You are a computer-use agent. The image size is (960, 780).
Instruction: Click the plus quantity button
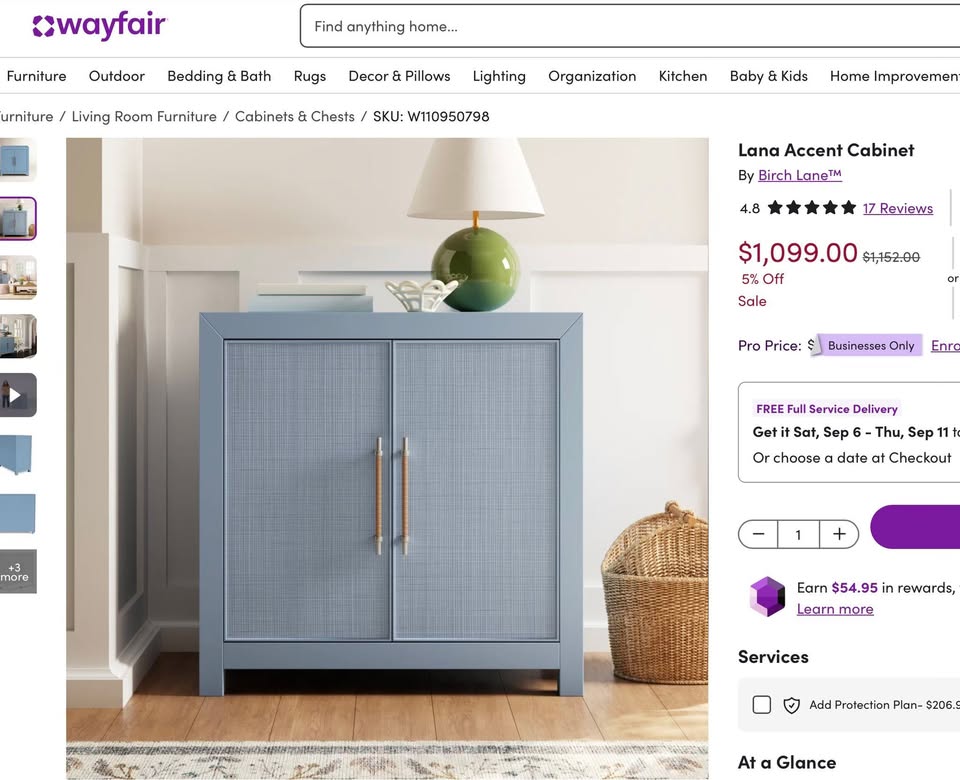(839, 534)
